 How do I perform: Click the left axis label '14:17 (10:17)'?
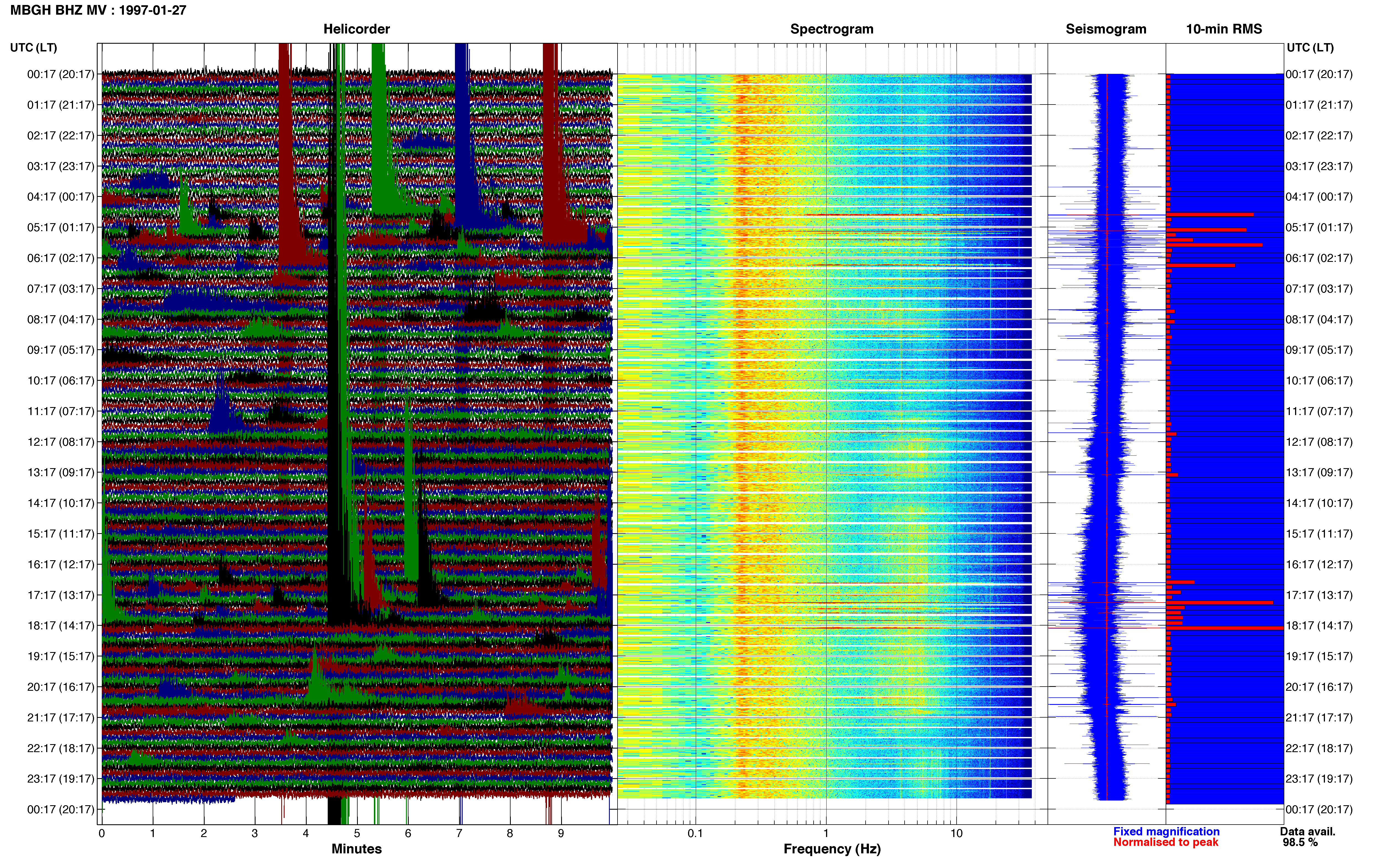coord(61,504)
